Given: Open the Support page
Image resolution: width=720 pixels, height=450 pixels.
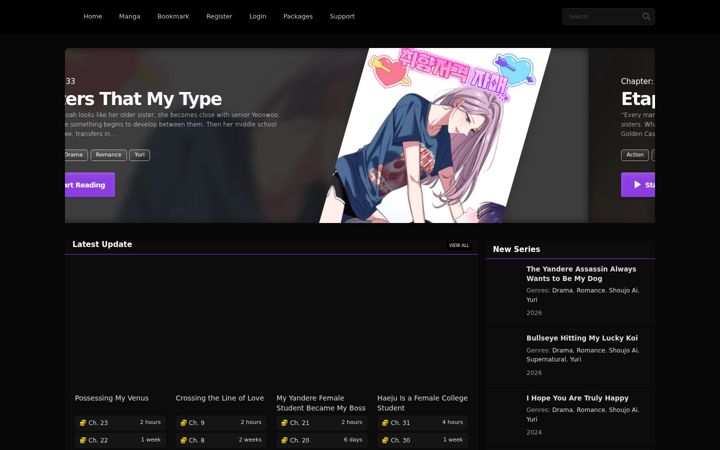Looking at the screenshot, I should point(342,16).
